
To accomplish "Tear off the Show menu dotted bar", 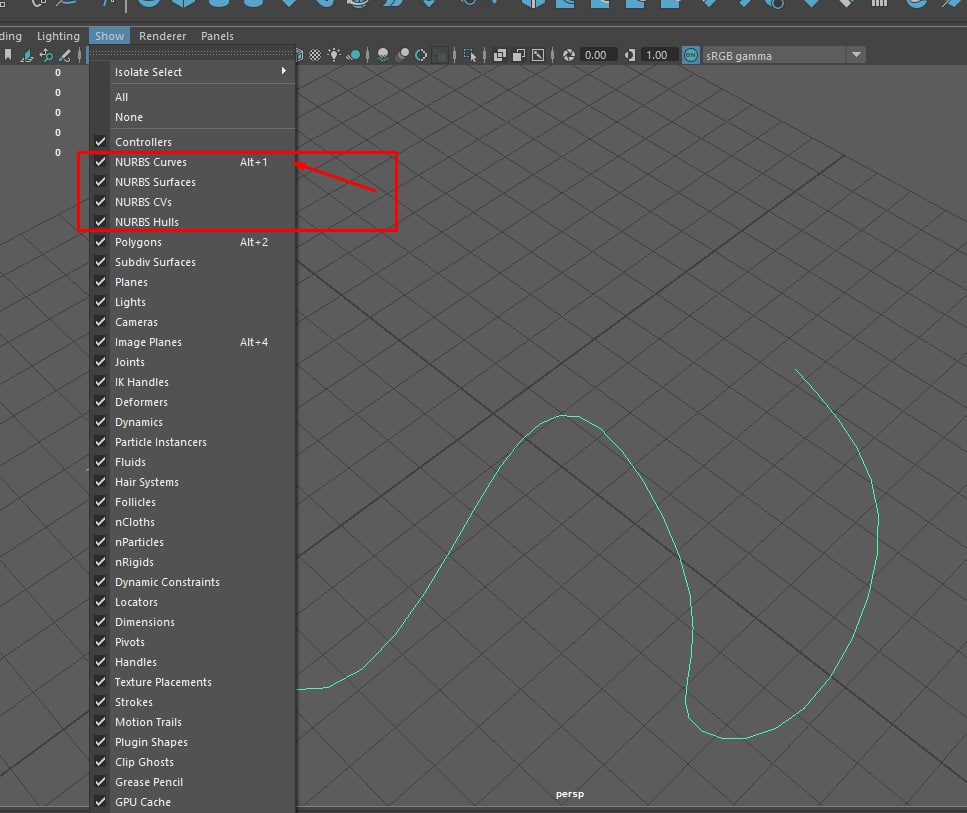I will tap(192, 54).
